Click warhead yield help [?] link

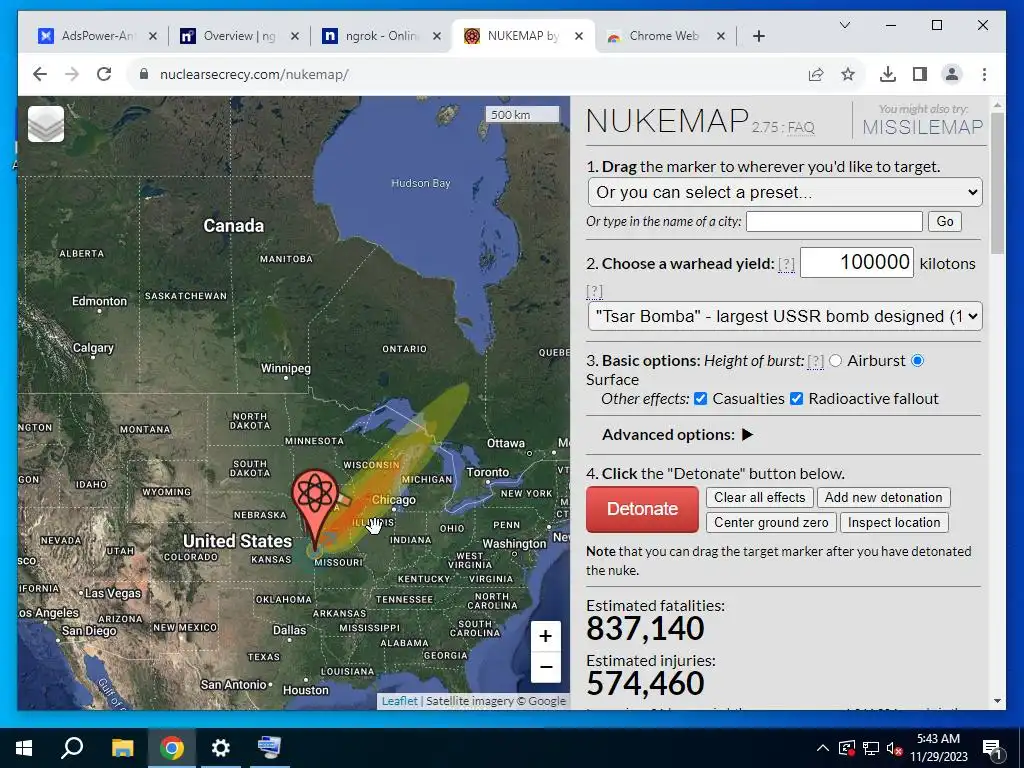[786, 264]
